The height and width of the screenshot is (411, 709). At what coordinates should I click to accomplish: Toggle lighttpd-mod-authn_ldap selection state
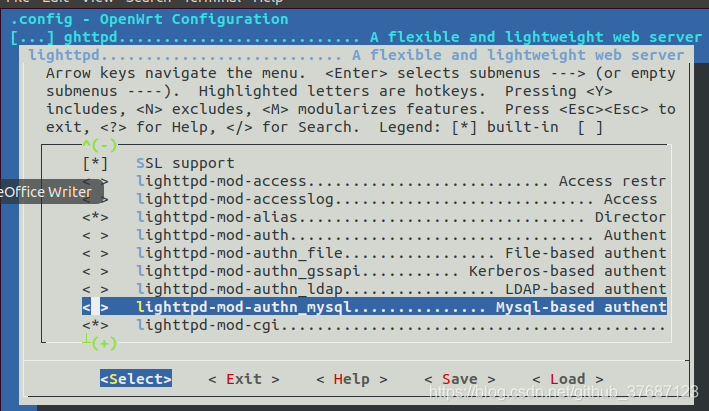(95, 290)
